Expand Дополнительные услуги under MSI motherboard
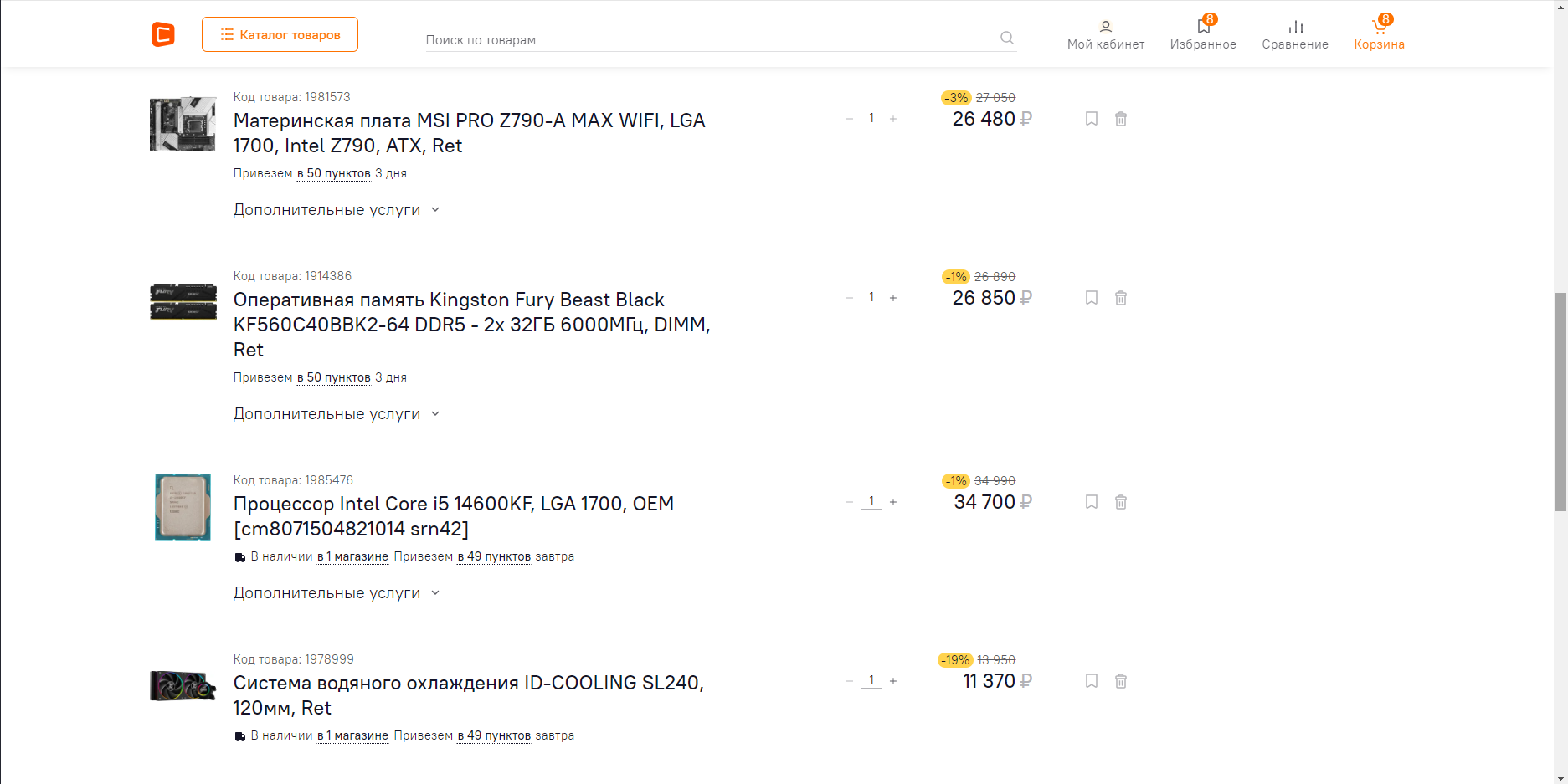 pos(336,210)
